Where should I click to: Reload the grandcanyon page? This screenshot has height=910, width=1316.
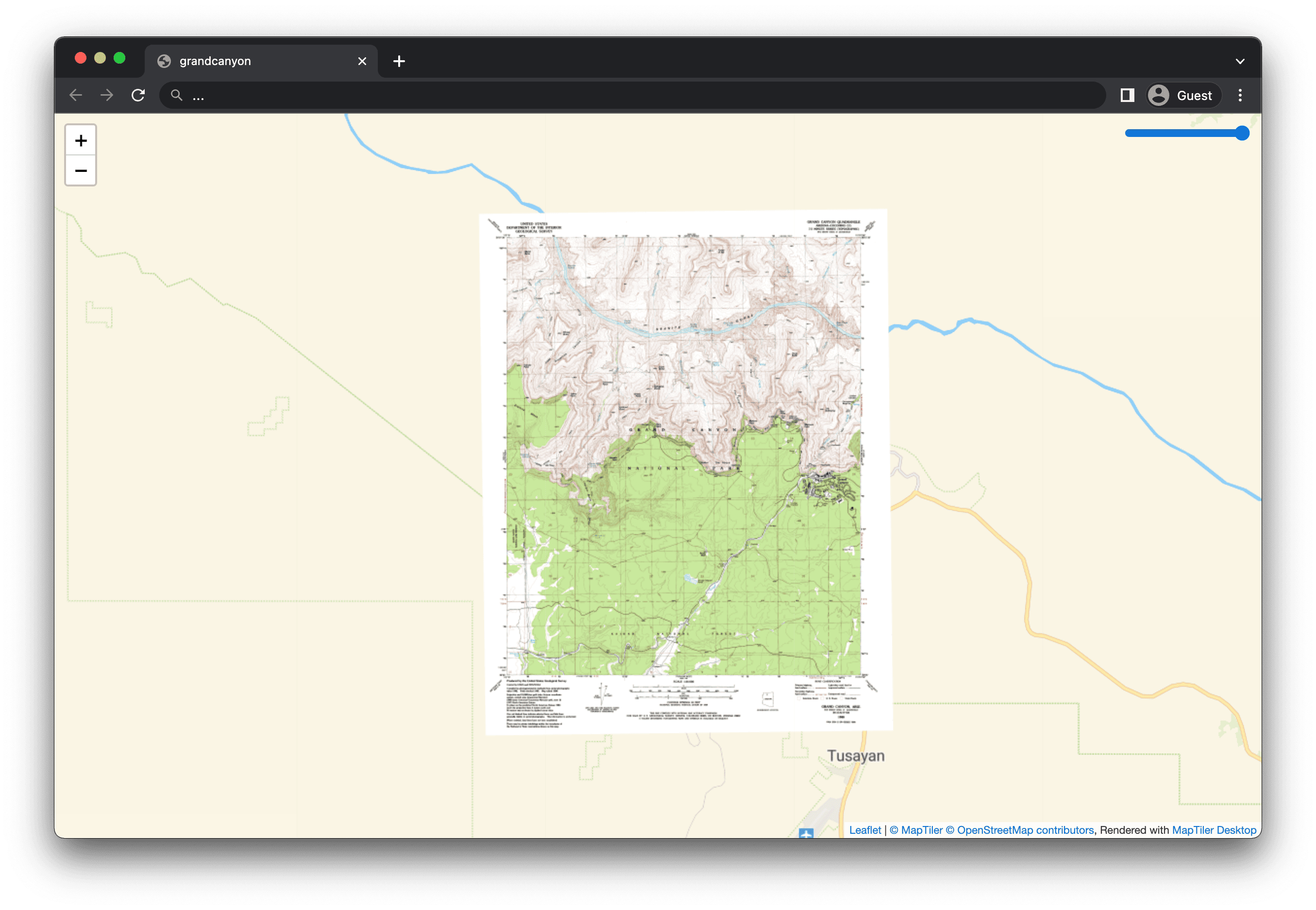coord(138,95)
